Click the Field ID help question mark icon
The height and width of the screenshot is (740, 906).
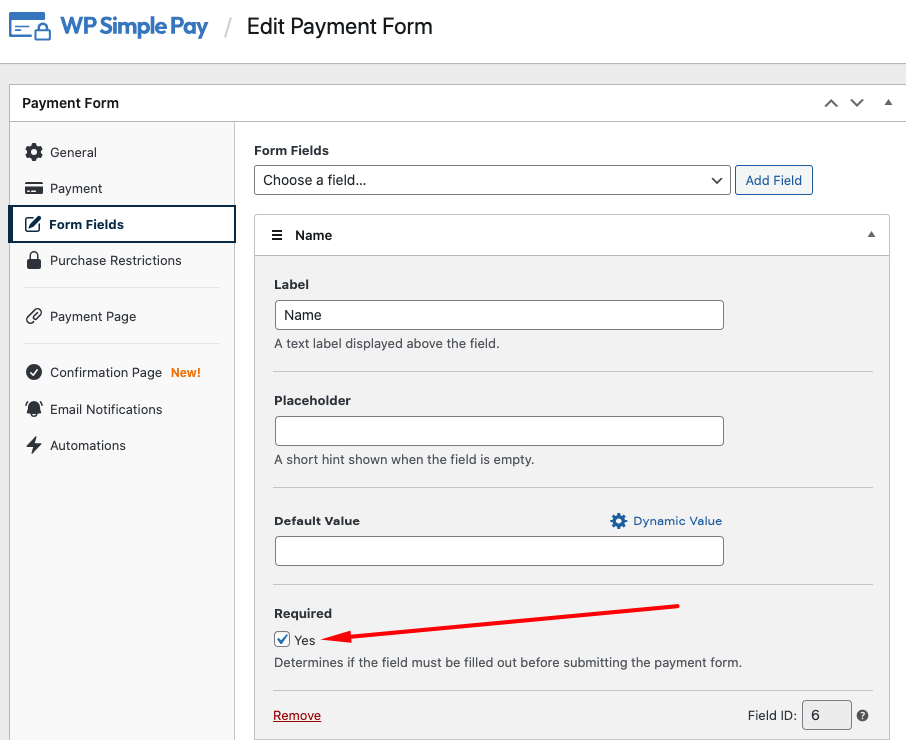tap(862, 716)
